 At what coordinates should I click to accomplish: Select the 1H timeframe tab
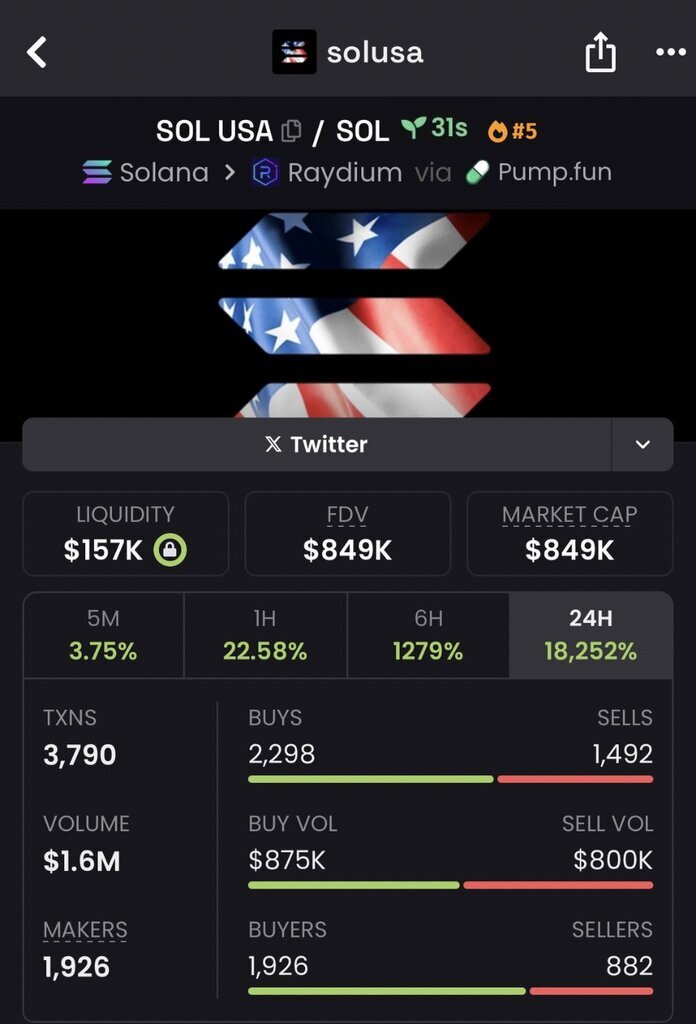pos(265,635)
